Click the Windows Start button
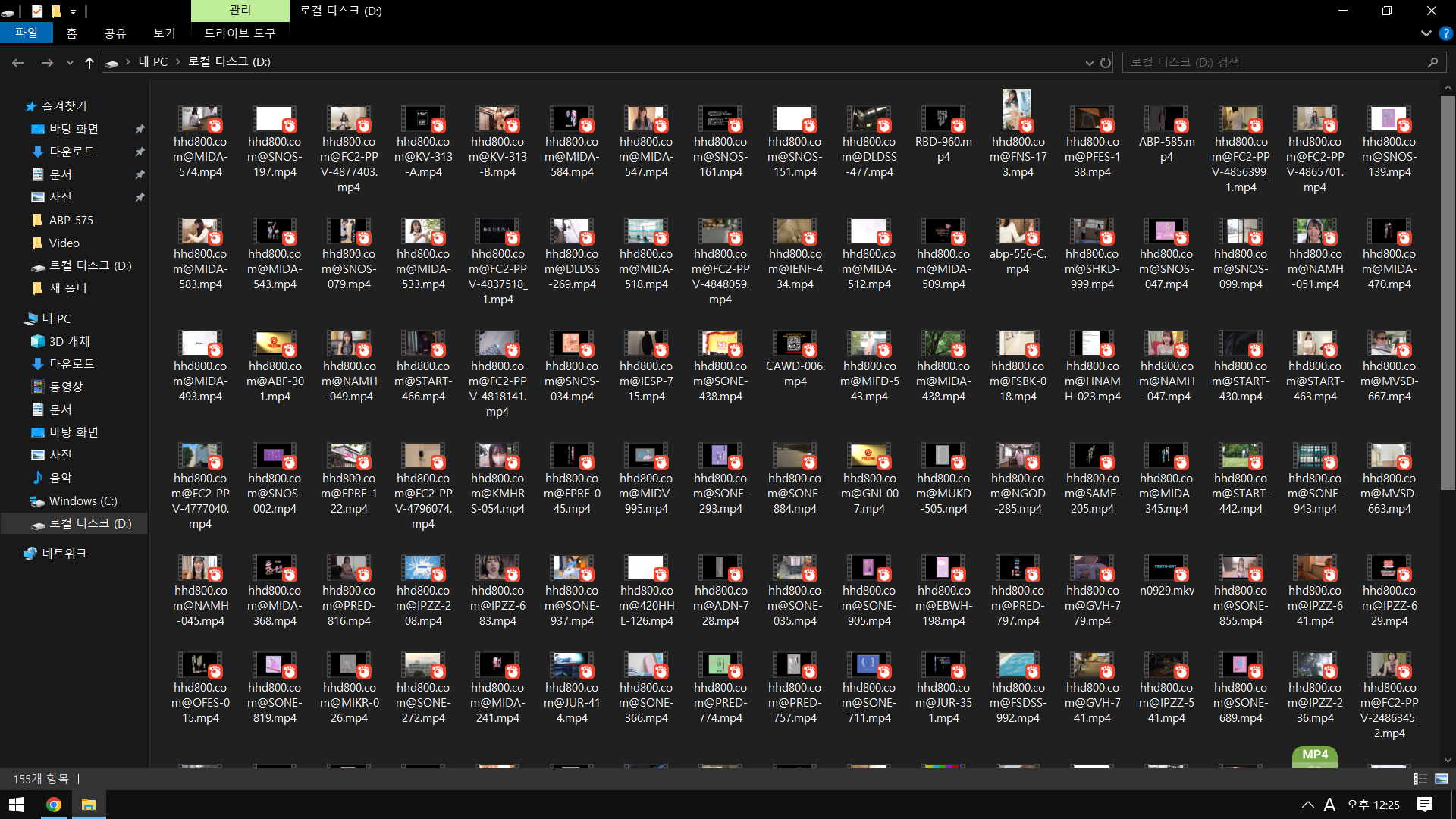 (17, 805)
